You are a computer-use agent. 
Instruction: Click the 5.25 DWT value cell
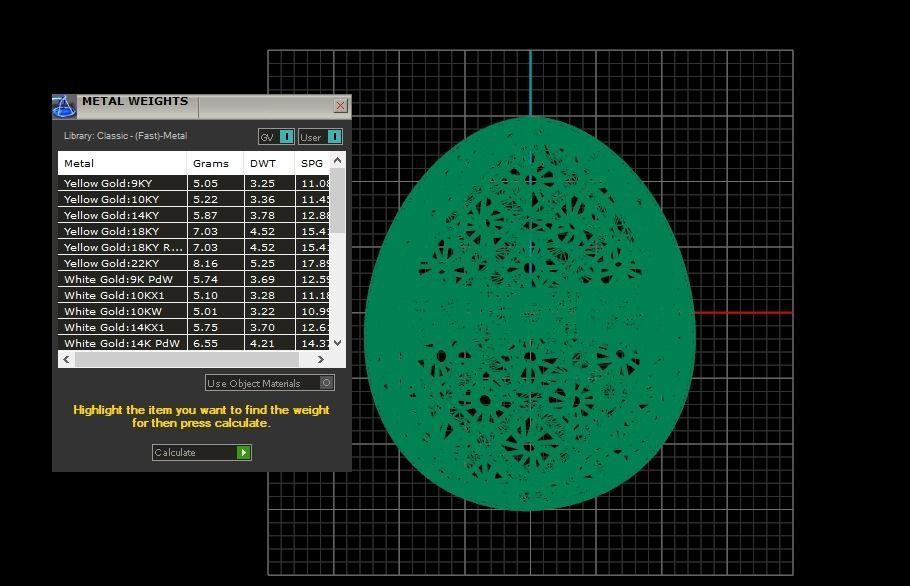click(269, 263)
